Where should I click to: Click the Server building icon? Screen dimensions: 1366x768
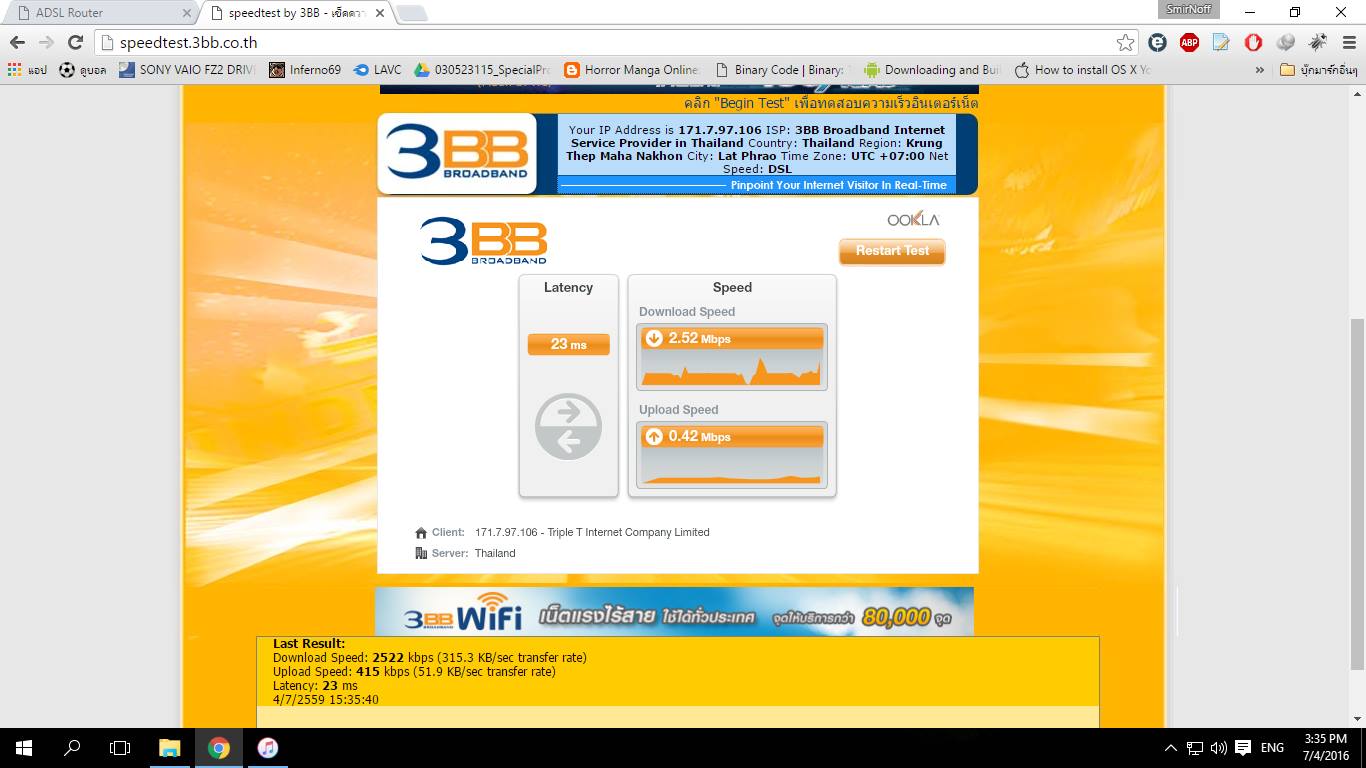(421, 553)
